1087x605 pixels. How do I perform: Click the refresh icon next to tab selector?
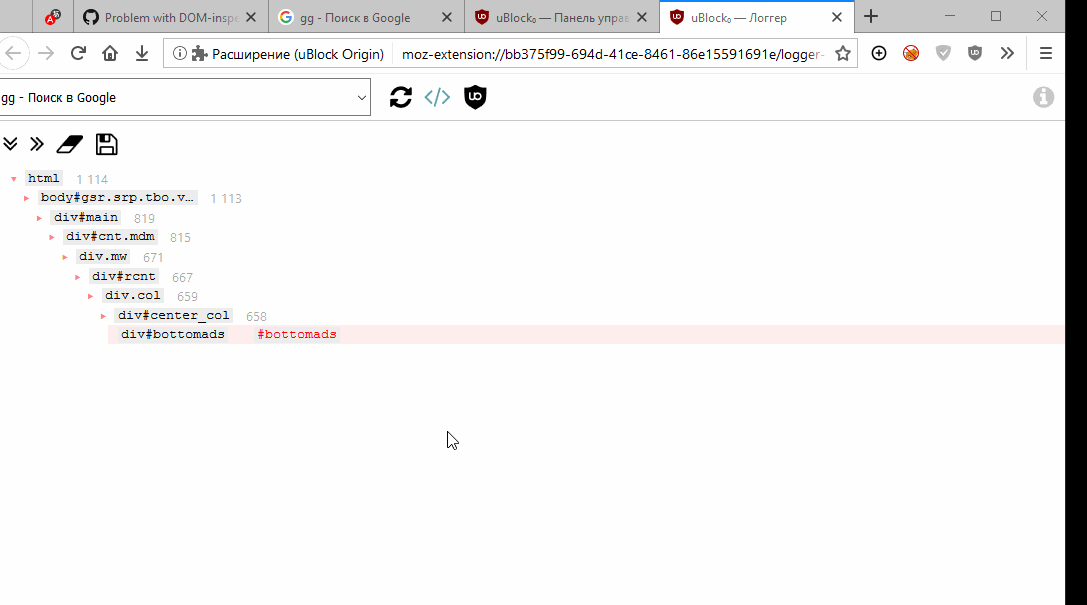coord(400,97)
